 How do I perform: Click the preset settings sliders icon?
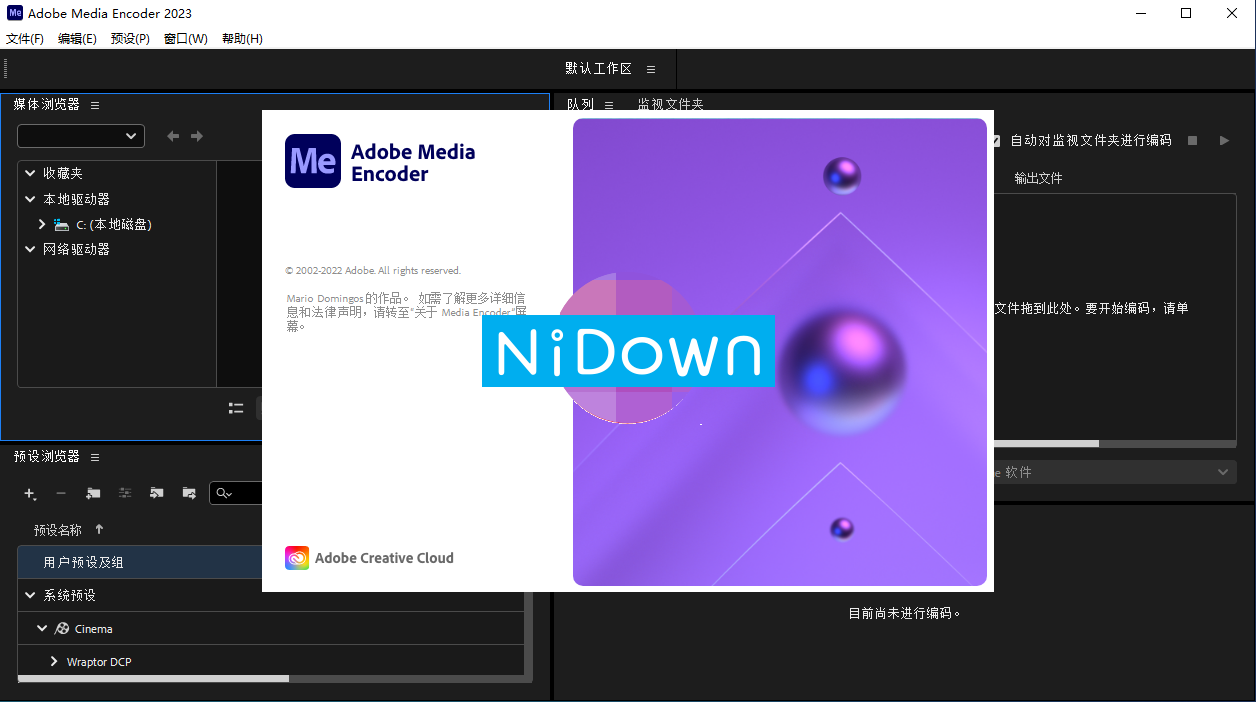(125, 493)
